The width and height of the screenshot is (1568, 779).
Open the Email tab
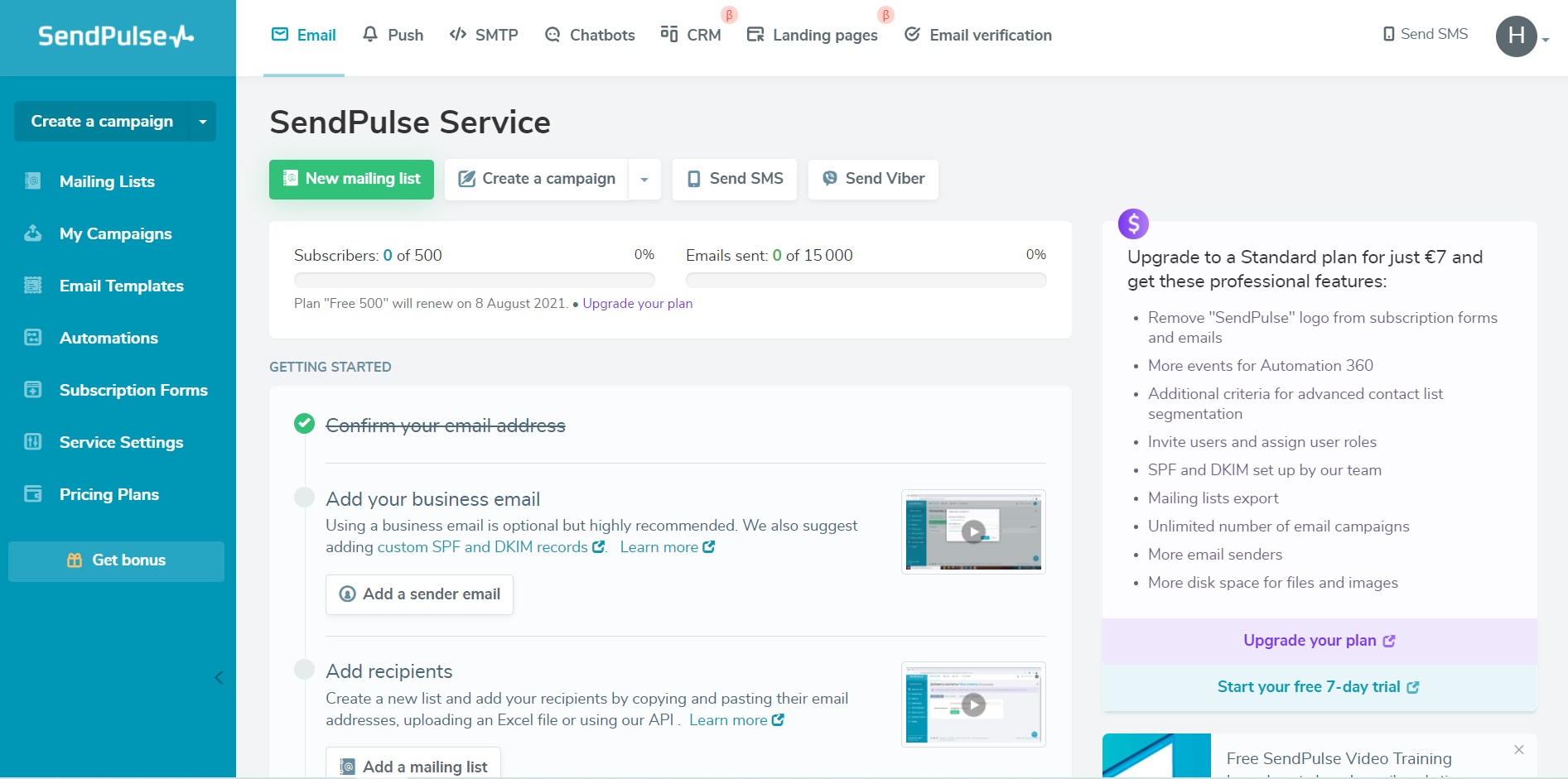[304, 35]
